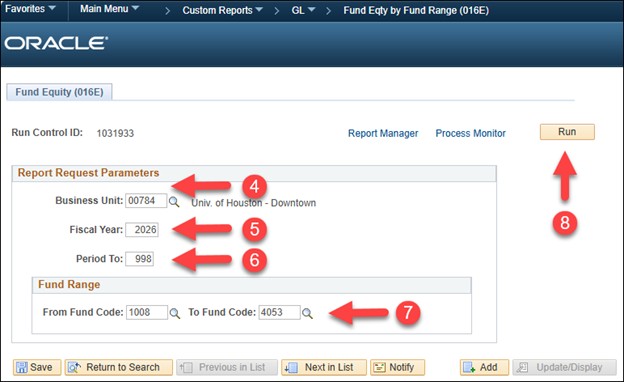624x382 pixels.
Task: Click 'Univ. of Houston - Downtown' description text
Action: [254, 203]
